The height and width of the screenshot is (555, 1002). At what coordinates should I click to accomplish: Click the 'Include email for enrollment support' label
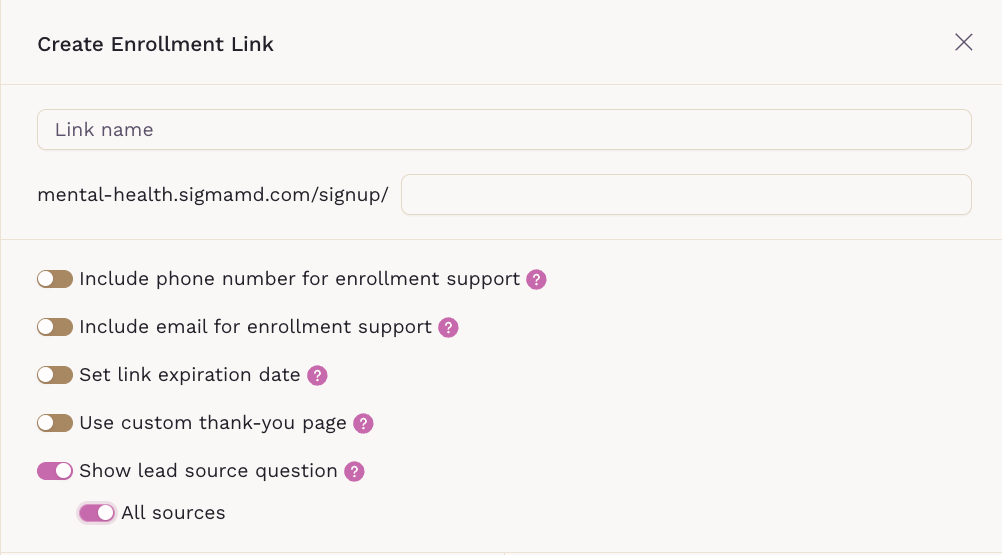256,327
